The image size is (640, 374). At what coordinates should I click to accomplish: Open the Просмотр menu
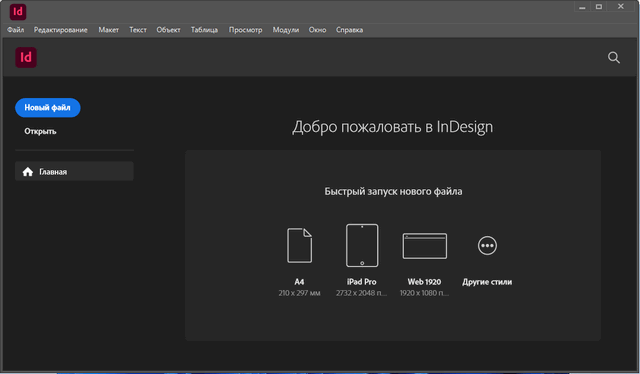[245, 30]
